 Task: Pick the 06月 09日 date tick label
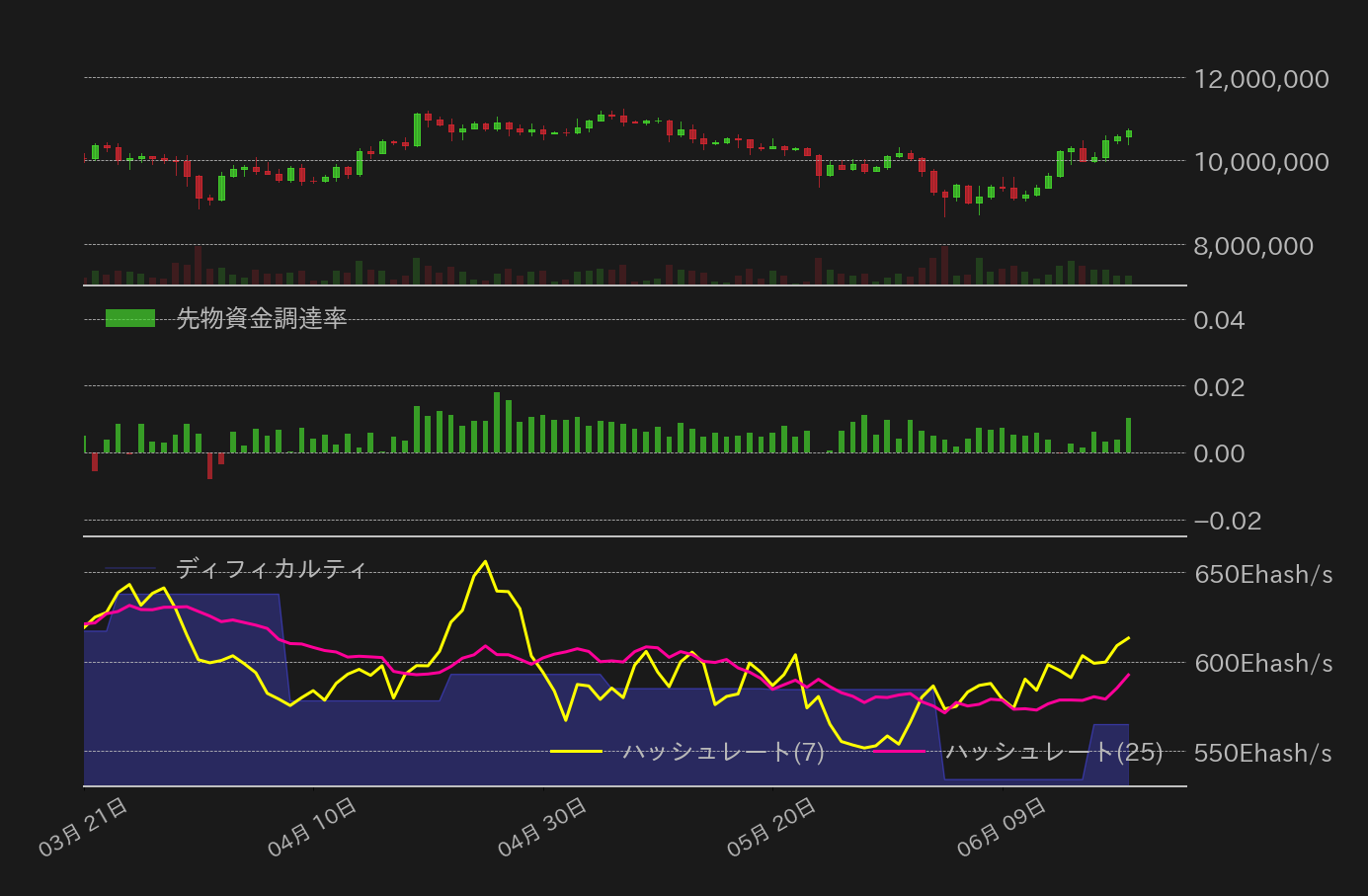pos(1002,827)
